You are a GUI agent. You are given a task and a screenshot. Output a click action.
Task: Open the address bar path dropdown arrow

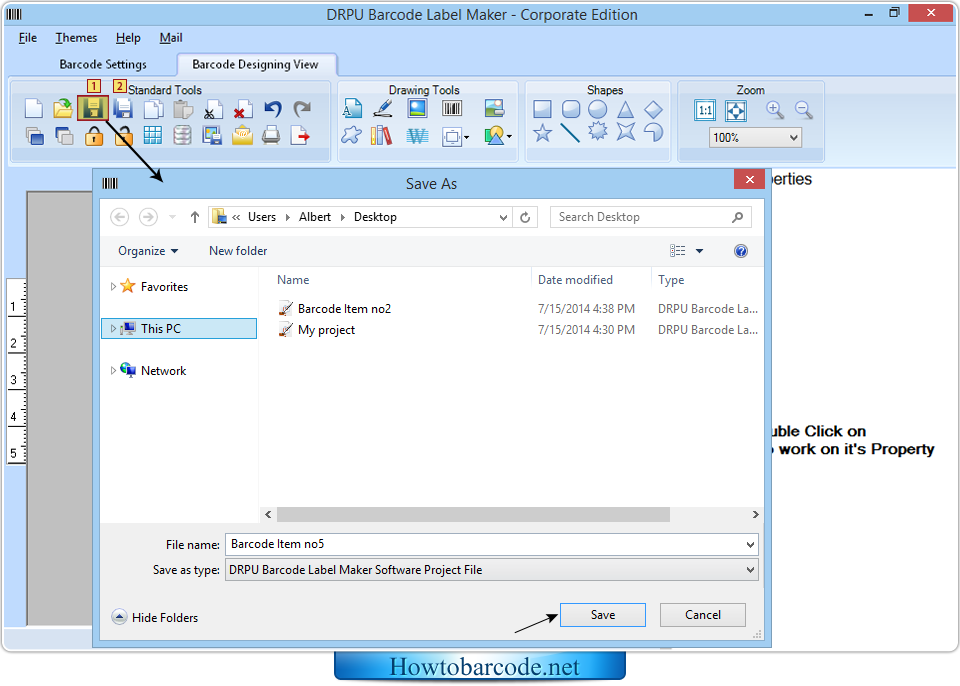click(503, 217)
